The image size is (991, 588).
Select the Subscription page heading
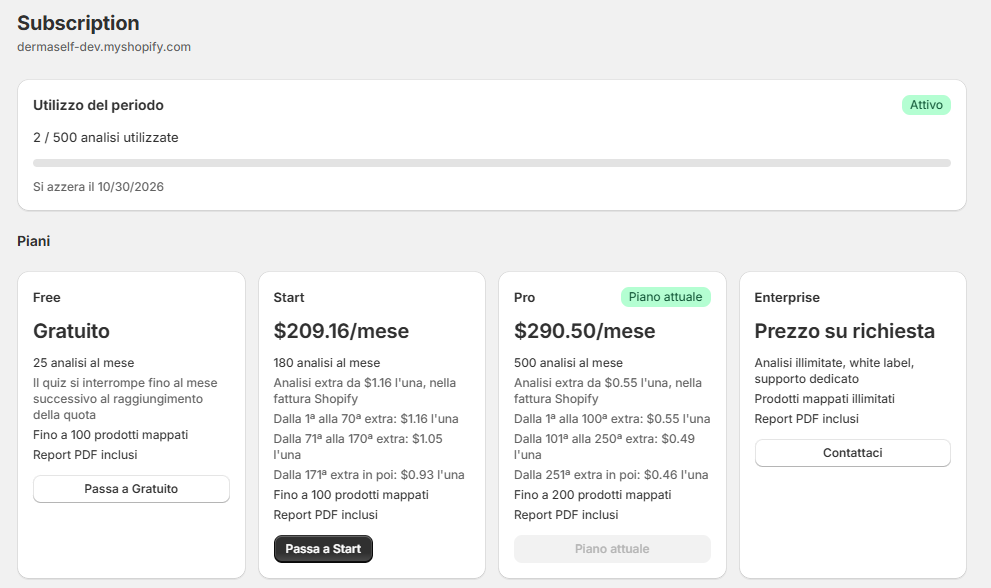(78, 23)
